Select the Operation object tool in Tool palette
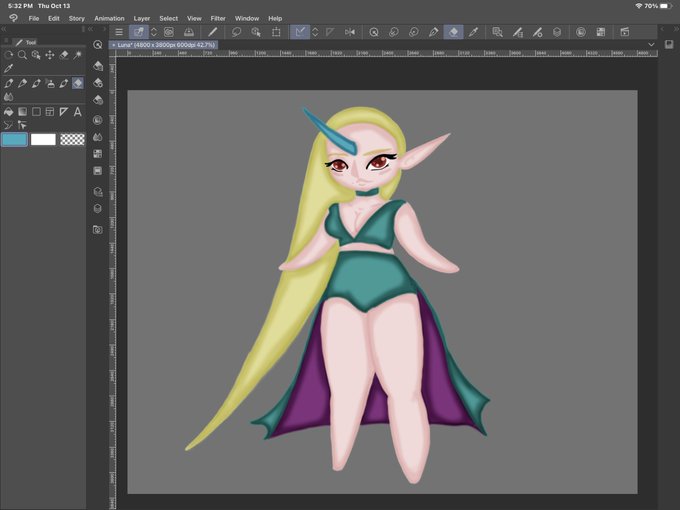 point(36,55)
